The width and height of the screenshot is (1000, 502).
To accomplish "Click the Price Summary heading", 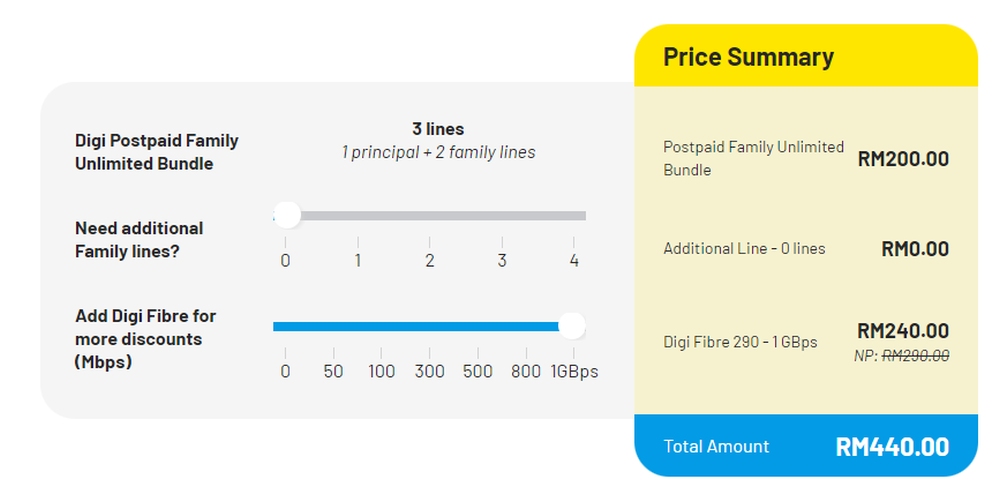I will [748, 57].
